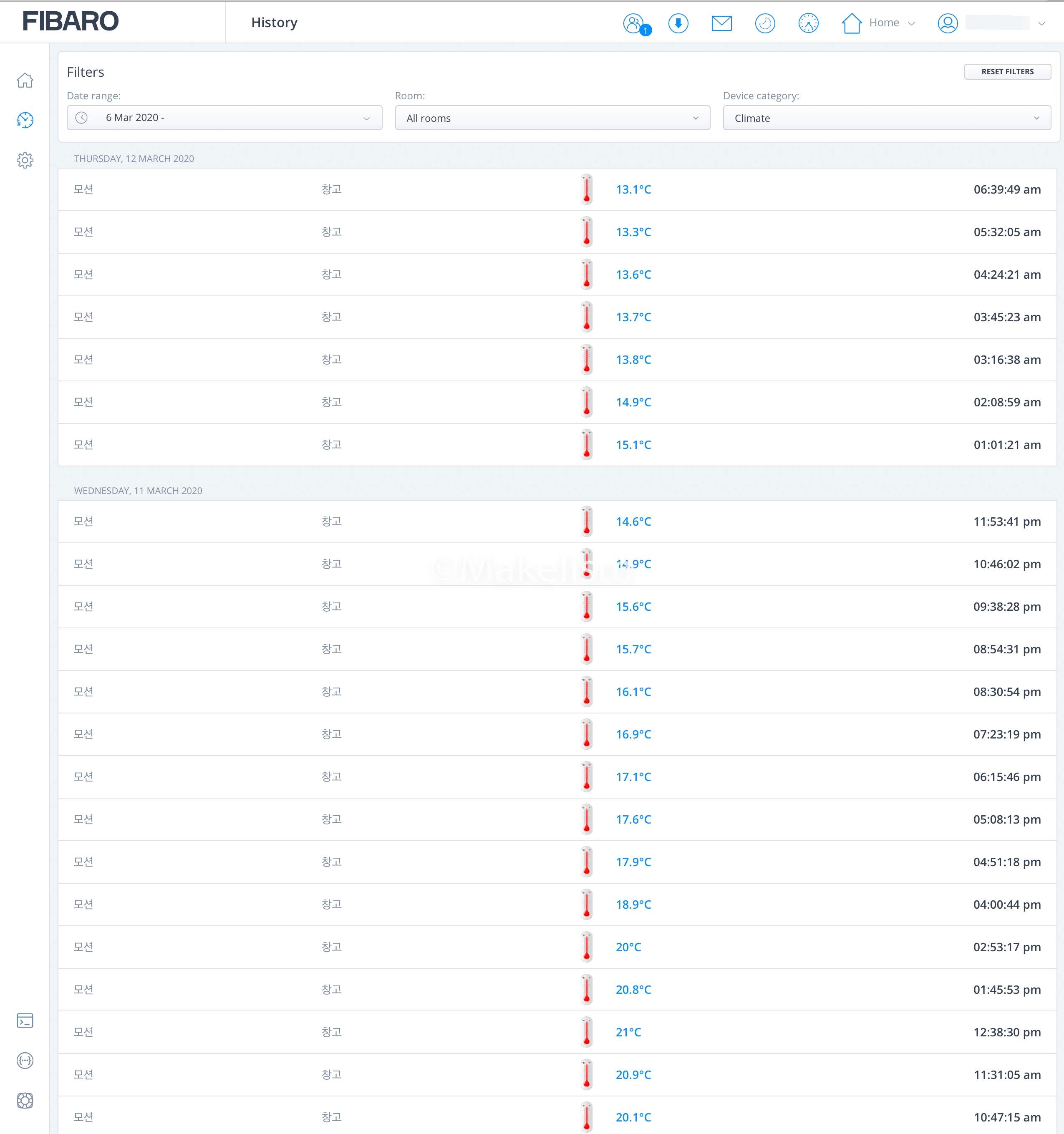This screenshot has height=1134, width=1064.
Task: Open the console terminal icon in sidebar
Action: (25, 1021)
